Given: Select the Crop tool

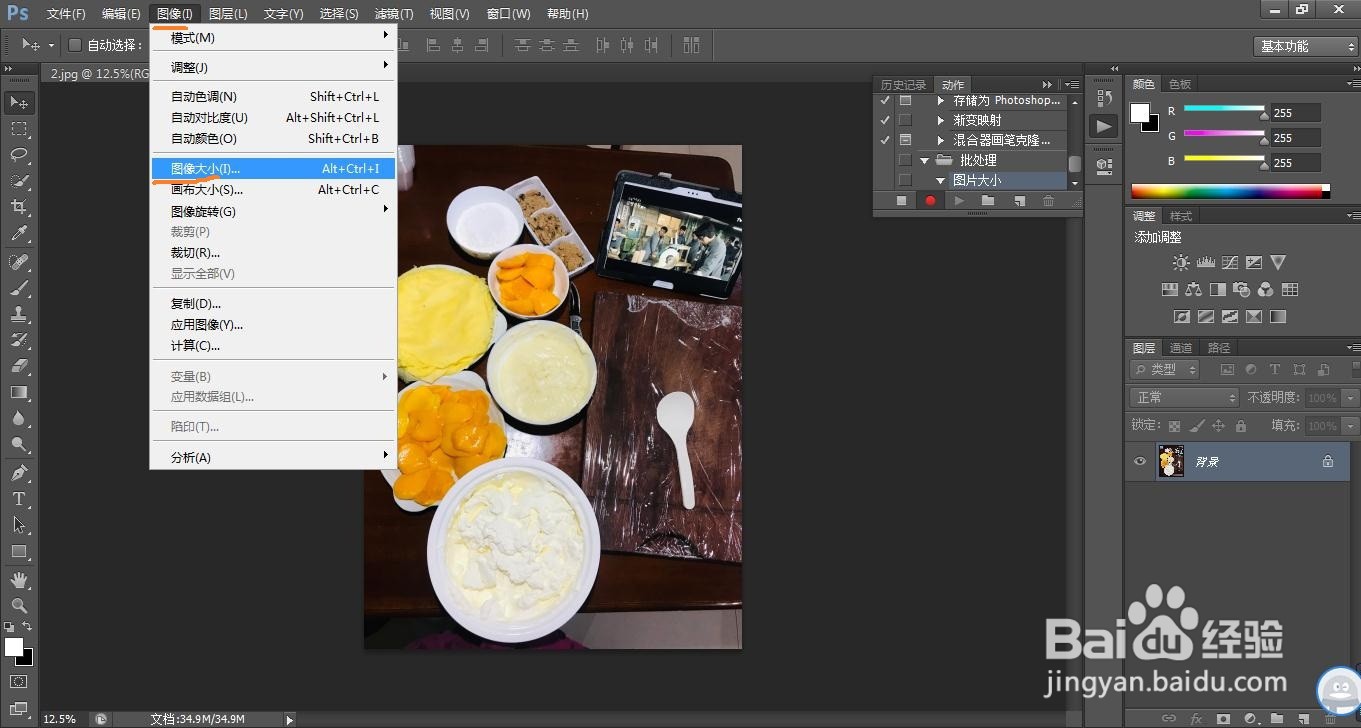Looking at the screenshot, I should [19, 207].
